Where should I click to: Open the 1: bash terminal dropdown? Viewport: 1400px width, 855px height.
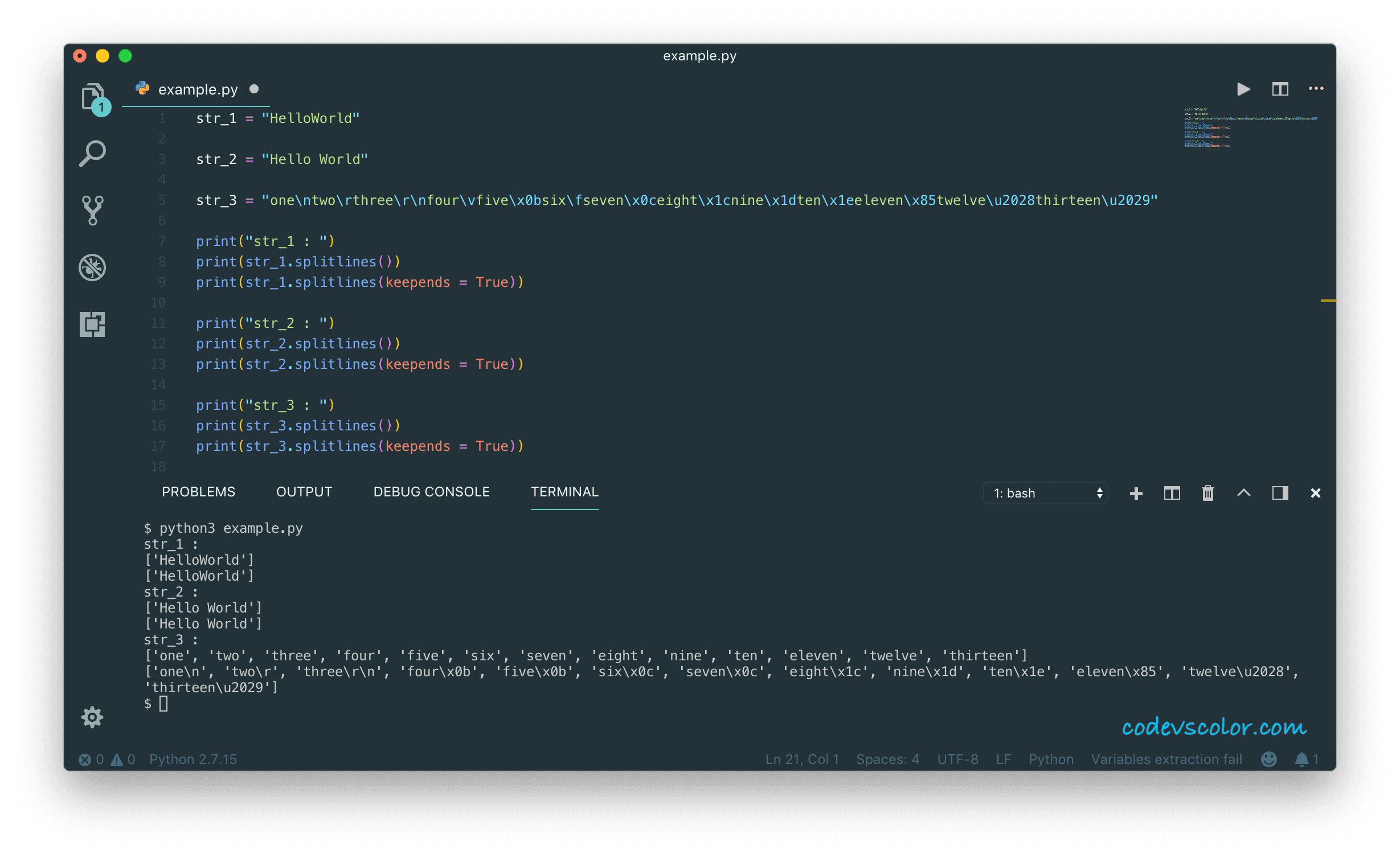(1045, 493)
